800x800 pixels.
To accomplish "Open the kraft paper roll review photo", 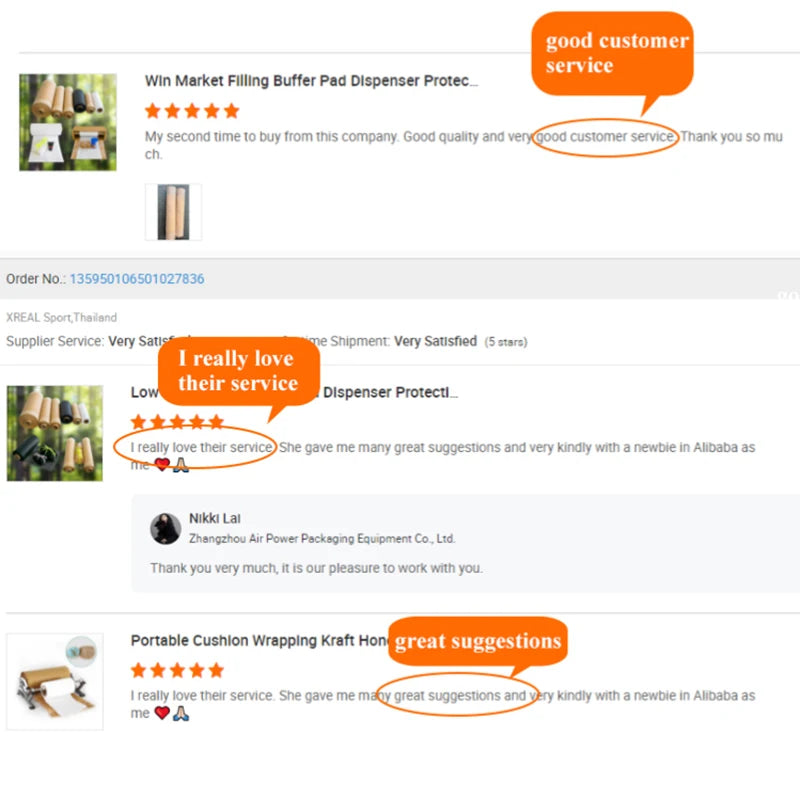I will point(173,212).
